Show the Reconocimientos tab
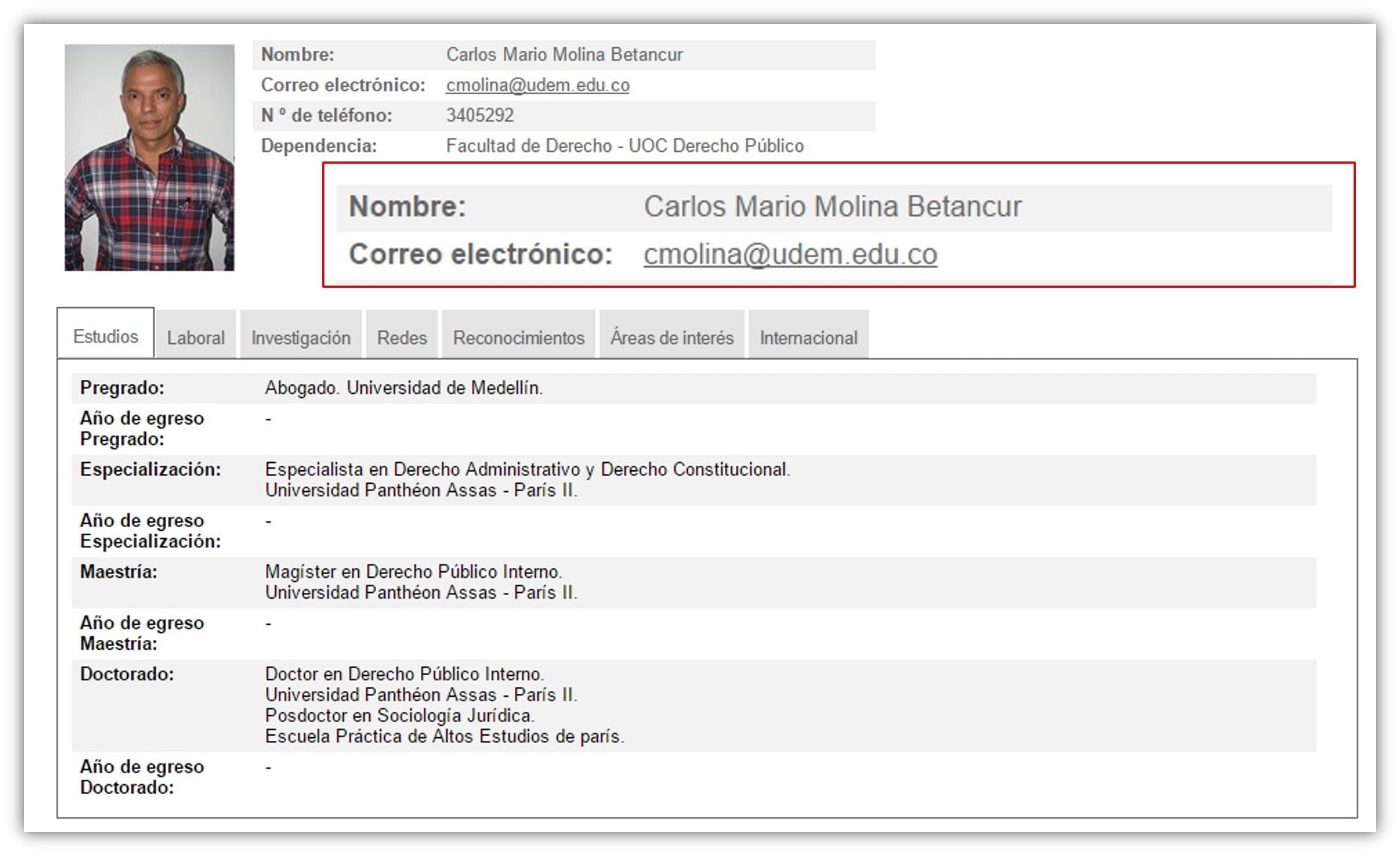This screenshot has width=1400, height=856. pyautogui.click(x=519, y=338)
